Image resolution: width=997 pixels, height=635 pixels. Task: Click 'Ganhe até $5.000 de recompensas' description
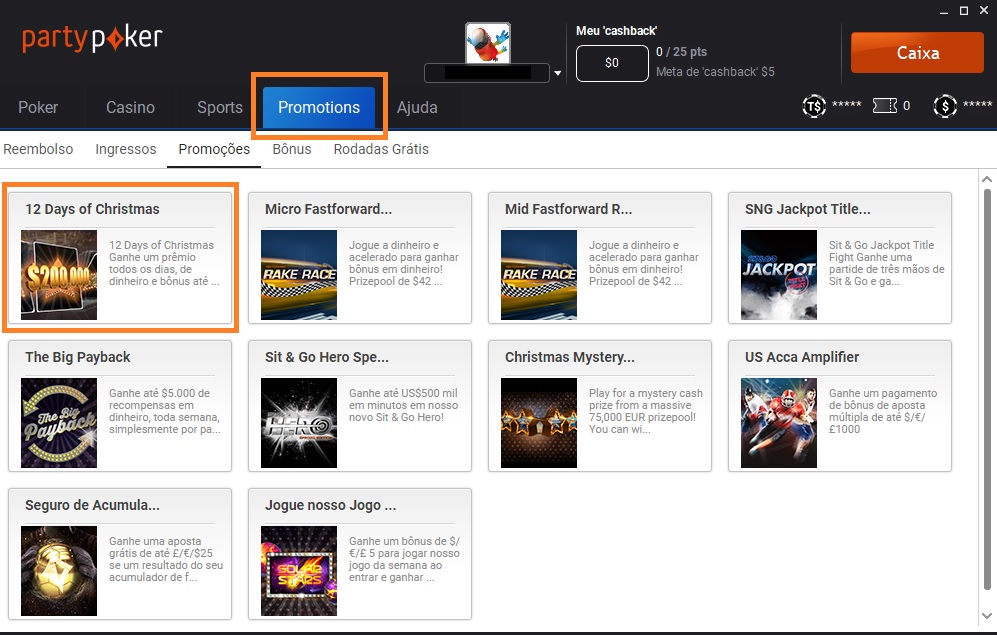(165, 411)
